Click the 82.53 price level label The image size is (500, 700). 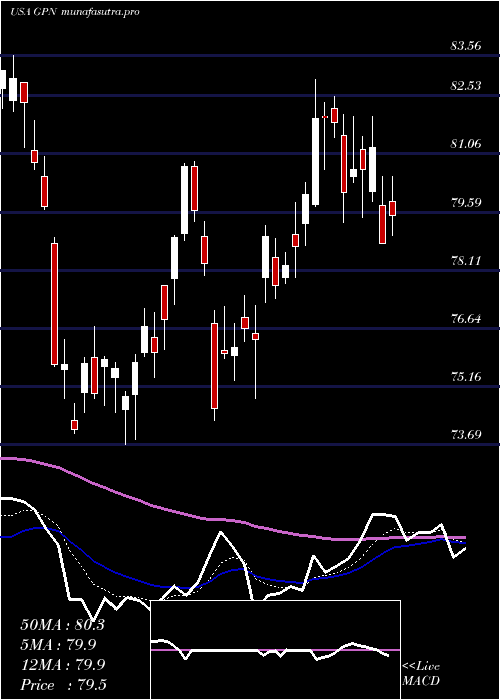tap(467, 85)
